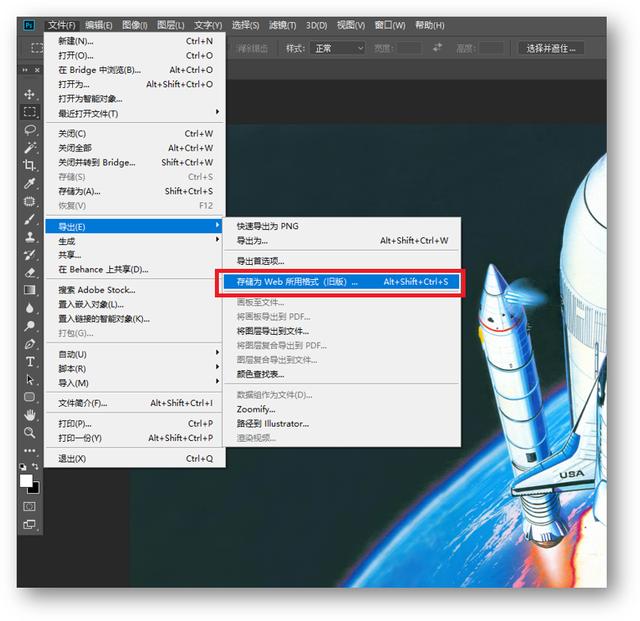The height and width of the screenshot is (621, 640).
Task: Select the Eyedropper tool
Action: pyautogui.click(x=30, y=184)
